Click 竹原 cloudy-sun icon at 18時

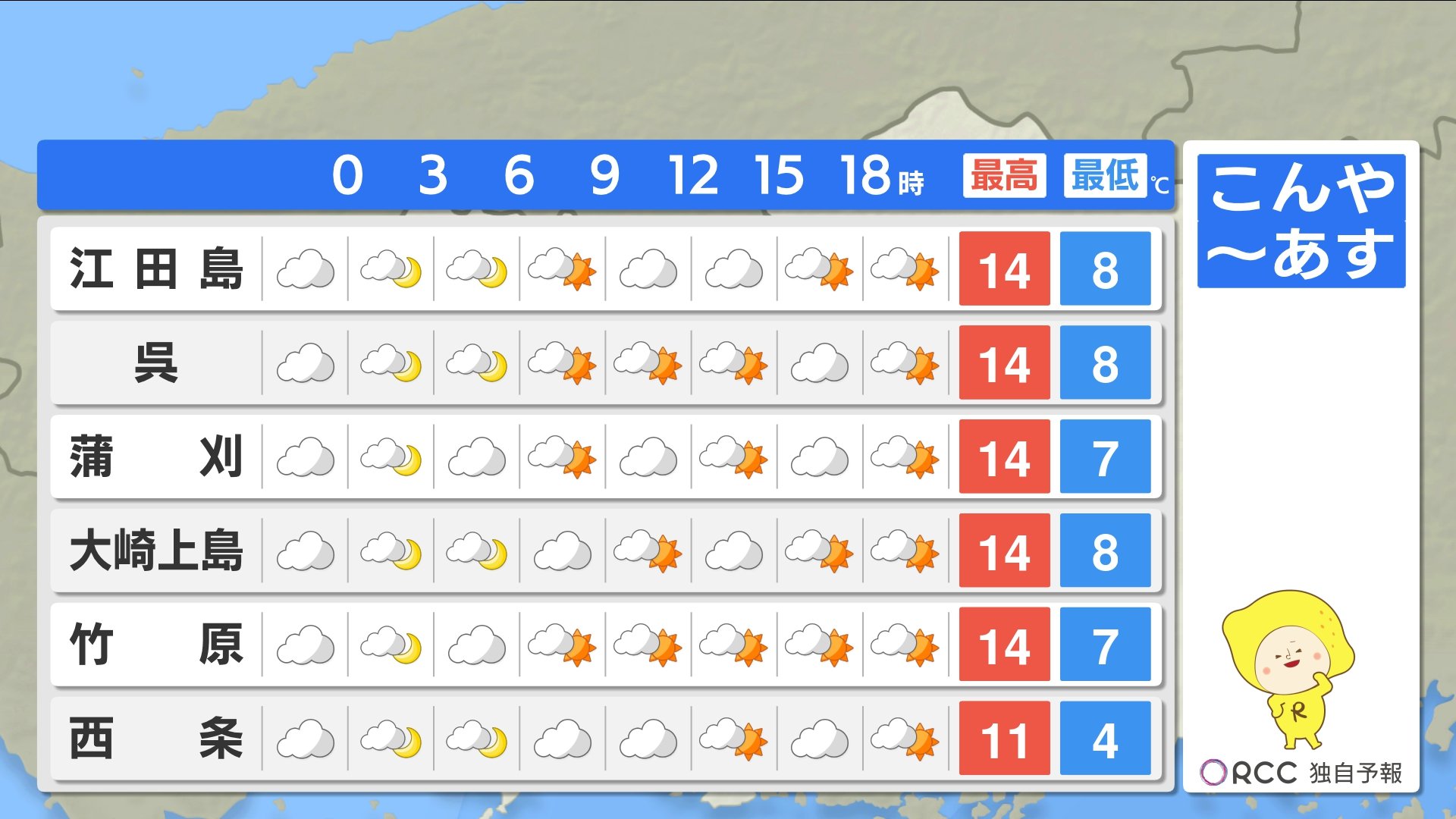(819, 645)
